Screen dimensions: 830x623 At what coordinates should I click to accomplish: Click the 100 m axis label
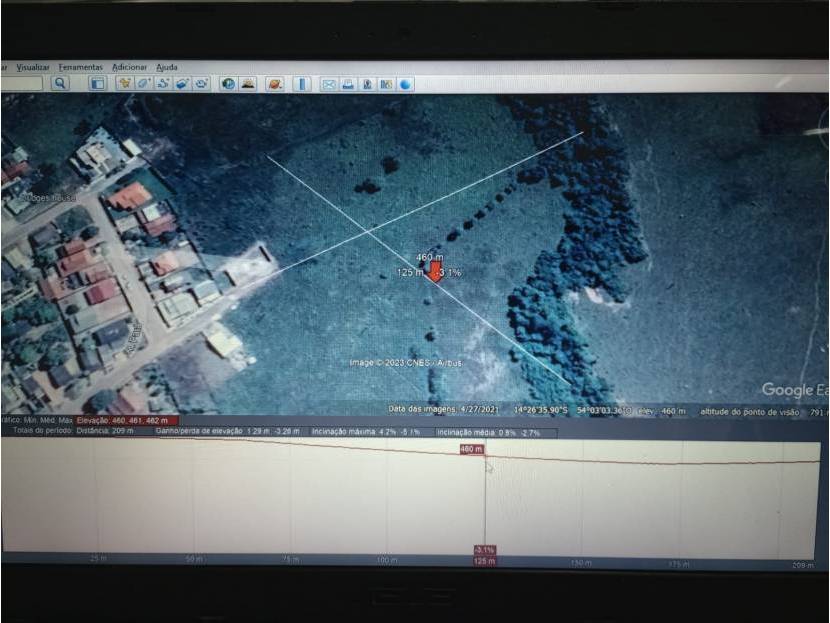(387, 560)
